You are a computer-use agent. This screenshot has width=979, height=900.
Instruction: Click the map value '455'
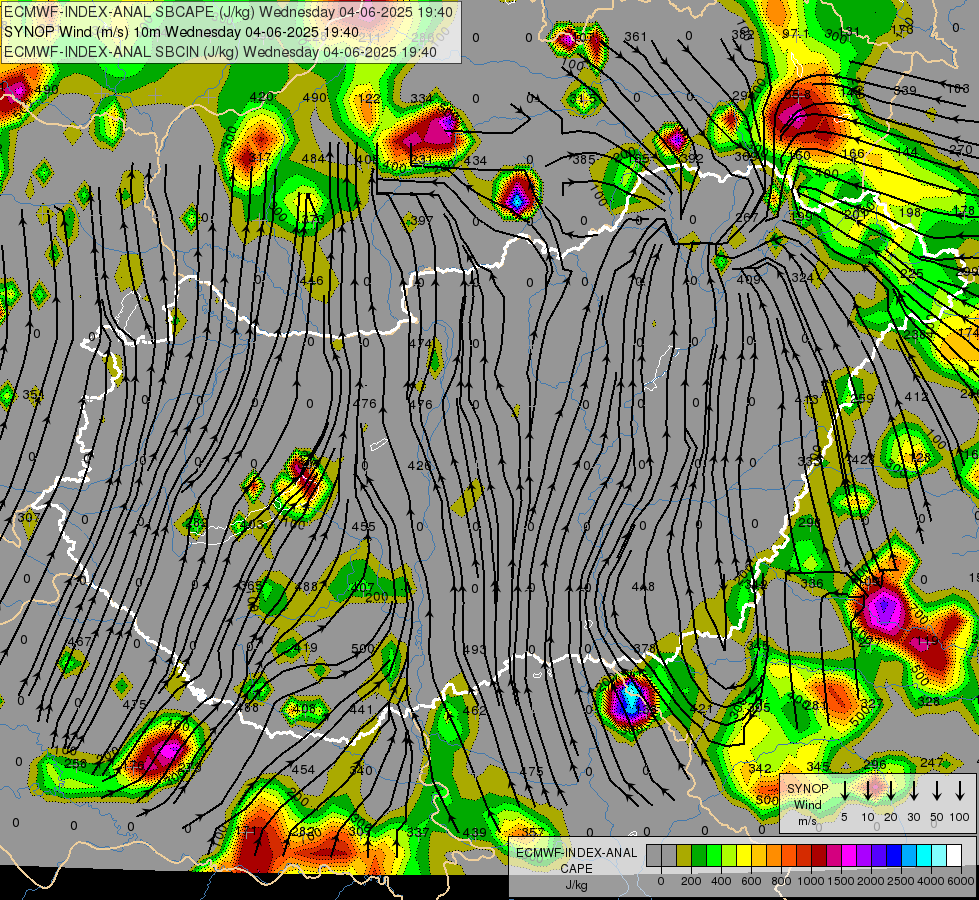pyautogui.click(x=363, y=526)
